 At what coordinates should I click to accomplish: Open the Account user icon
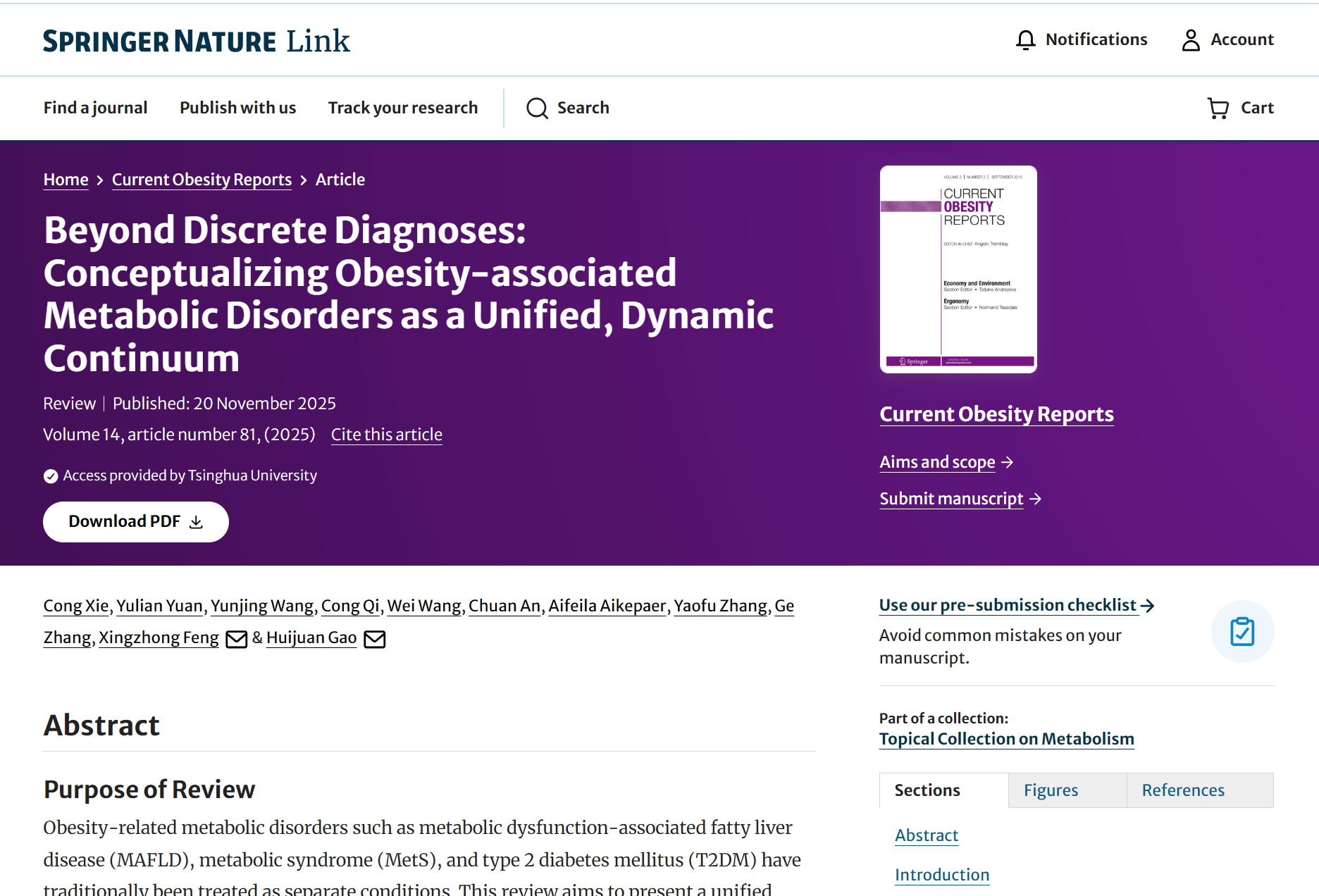tap(1190, 40)
